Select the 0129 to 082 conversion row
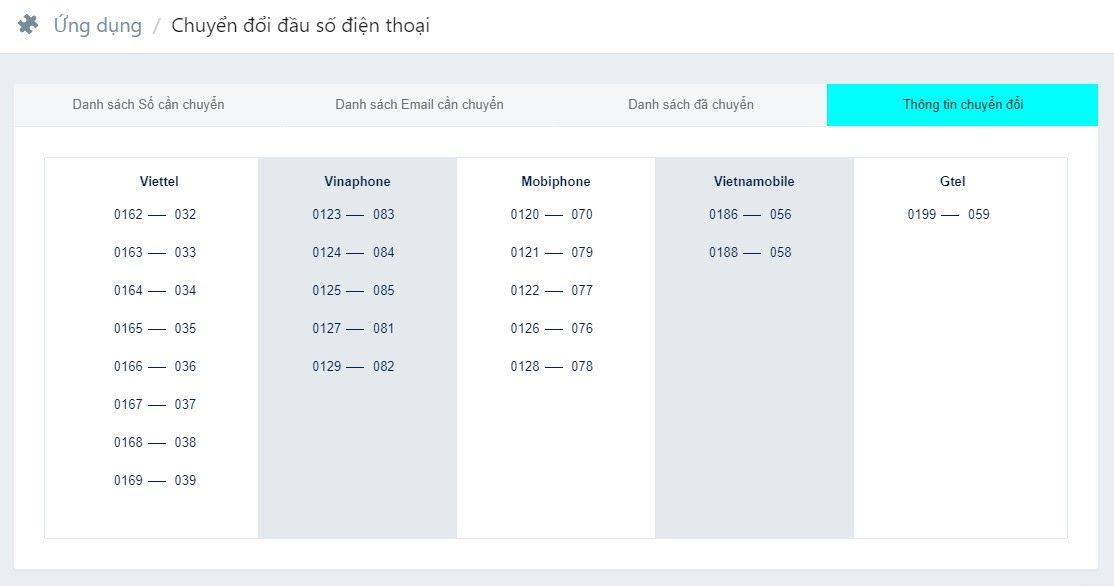This screenshot has height=586, width=1114. (353, 367)
